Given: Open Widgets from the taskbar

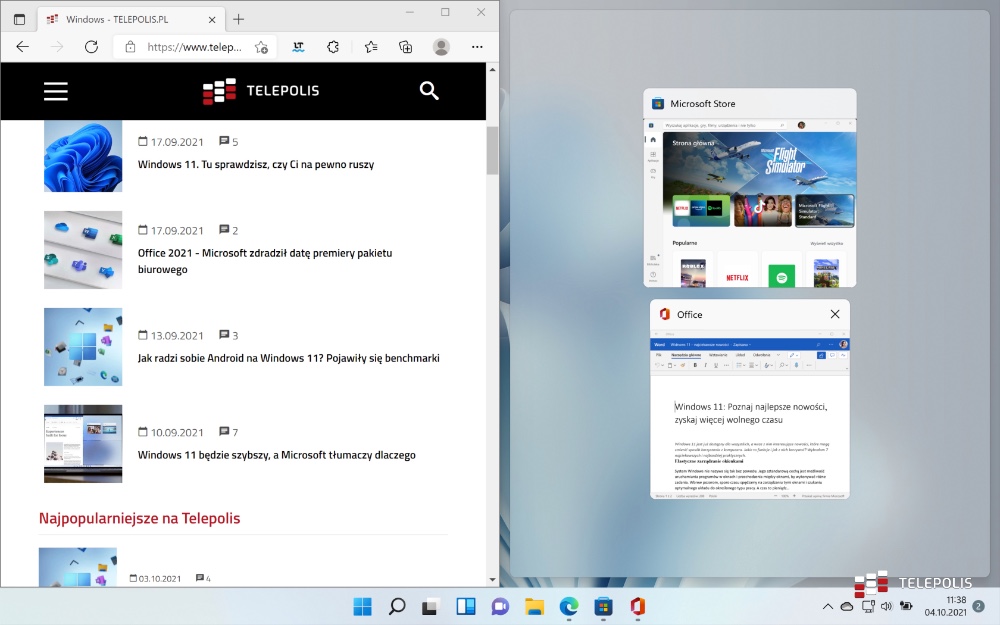Looking at the screenshot, I should [465, 606].
